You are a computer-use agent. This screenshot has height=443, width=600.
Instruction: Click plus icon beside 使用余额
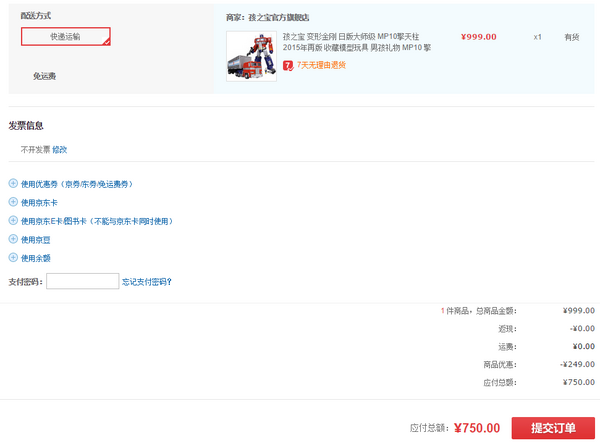pos(13,257)
